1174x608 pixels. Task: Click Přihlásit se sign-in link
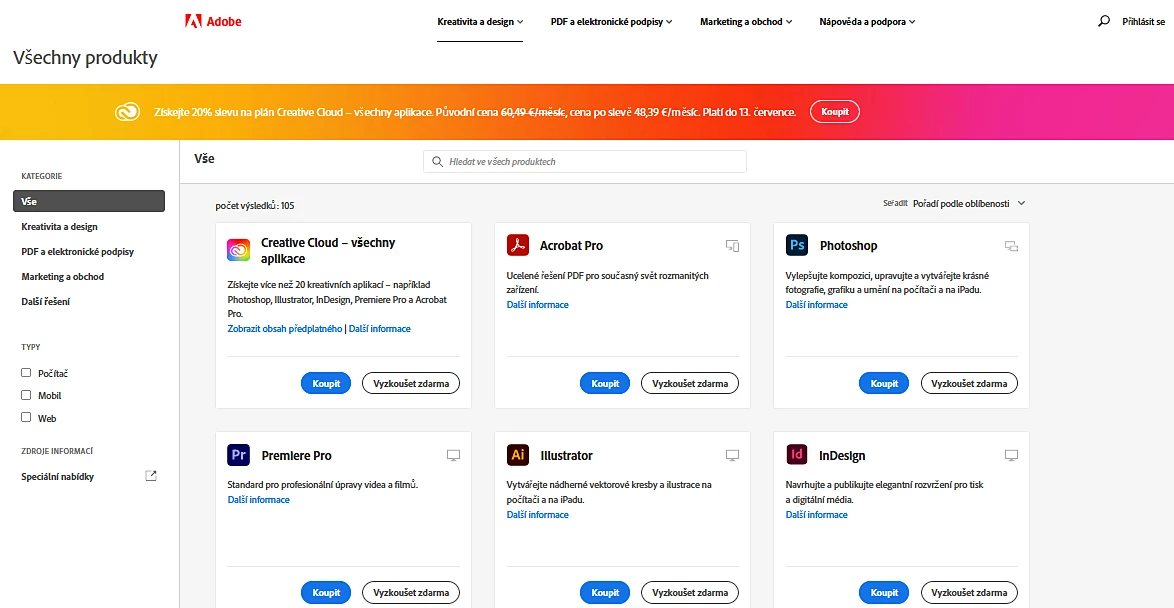point(1143,21)
